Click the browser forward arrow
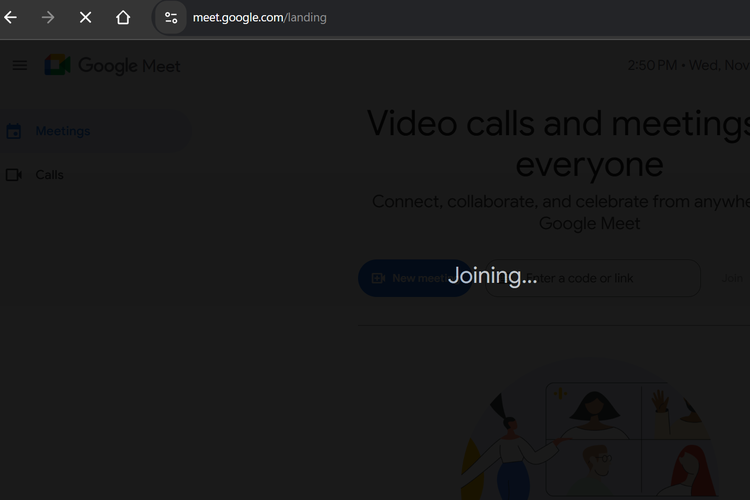750x500 pixels. pyautogui.click(x=48, y=18)
